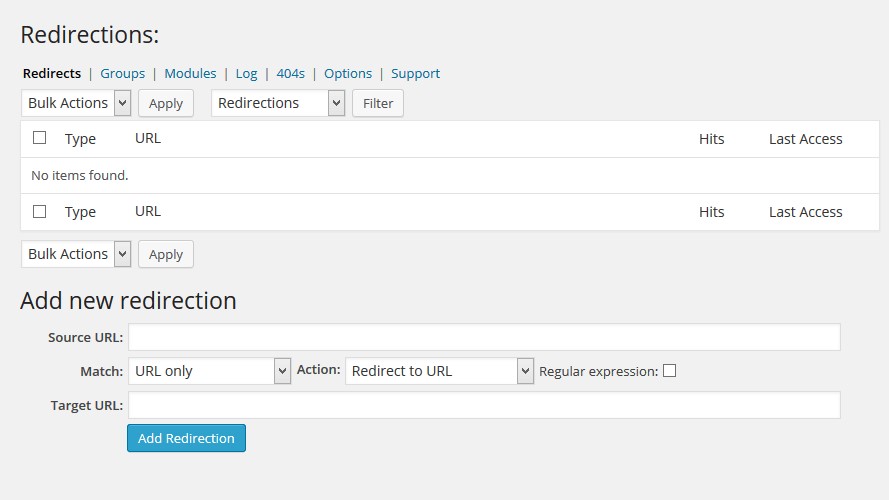Visit the Support link
889x500 pixels.
click(x=415, y=73)
